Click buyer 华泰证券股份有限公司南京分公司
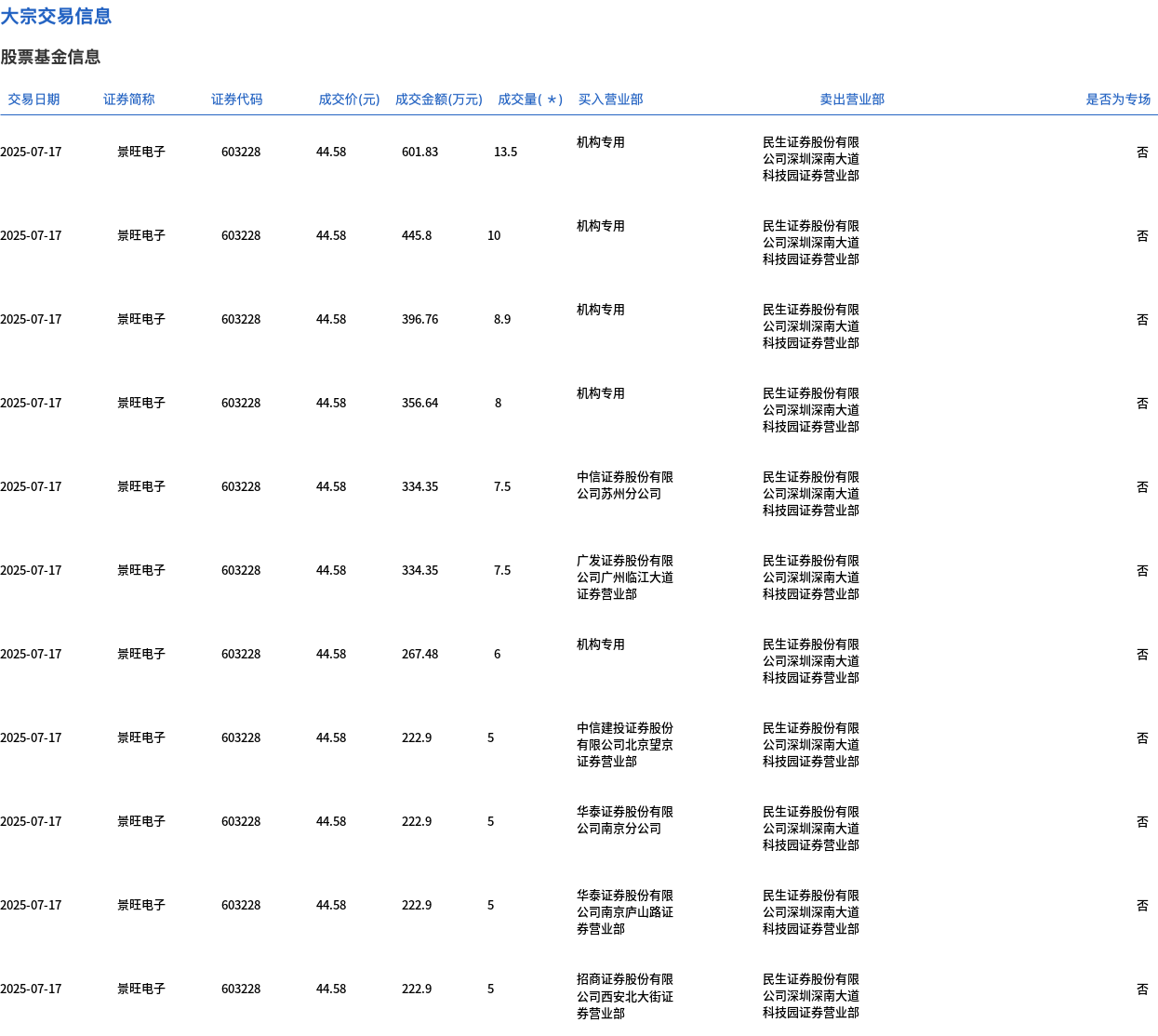Image resolution: width=1158 pixels, height=1036 pixels. pos(625,820)
